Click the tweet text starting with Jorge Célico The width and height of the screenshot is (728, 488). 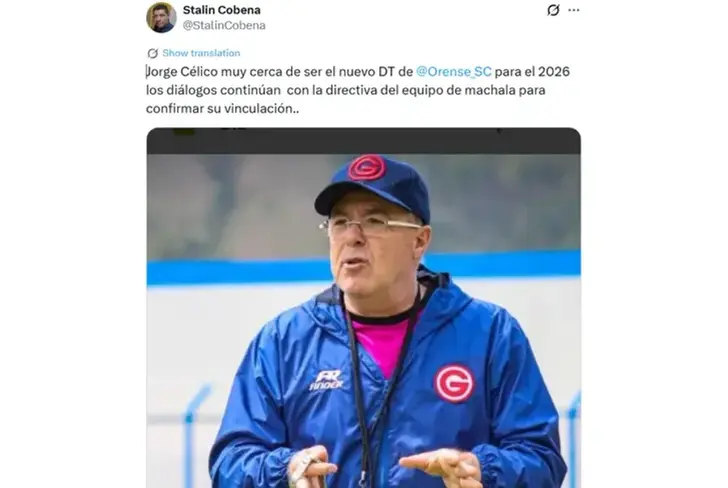pos(358,90)
